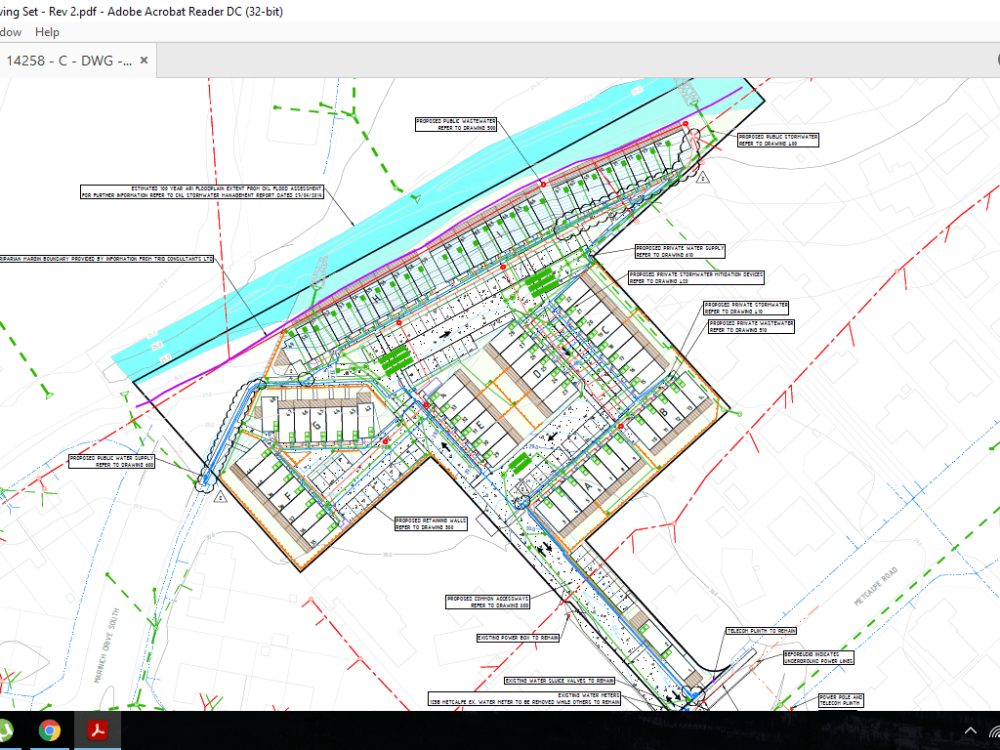Click the block 'F' letter on plan
Screen dimensions: 1000x750
click(287, 496)
